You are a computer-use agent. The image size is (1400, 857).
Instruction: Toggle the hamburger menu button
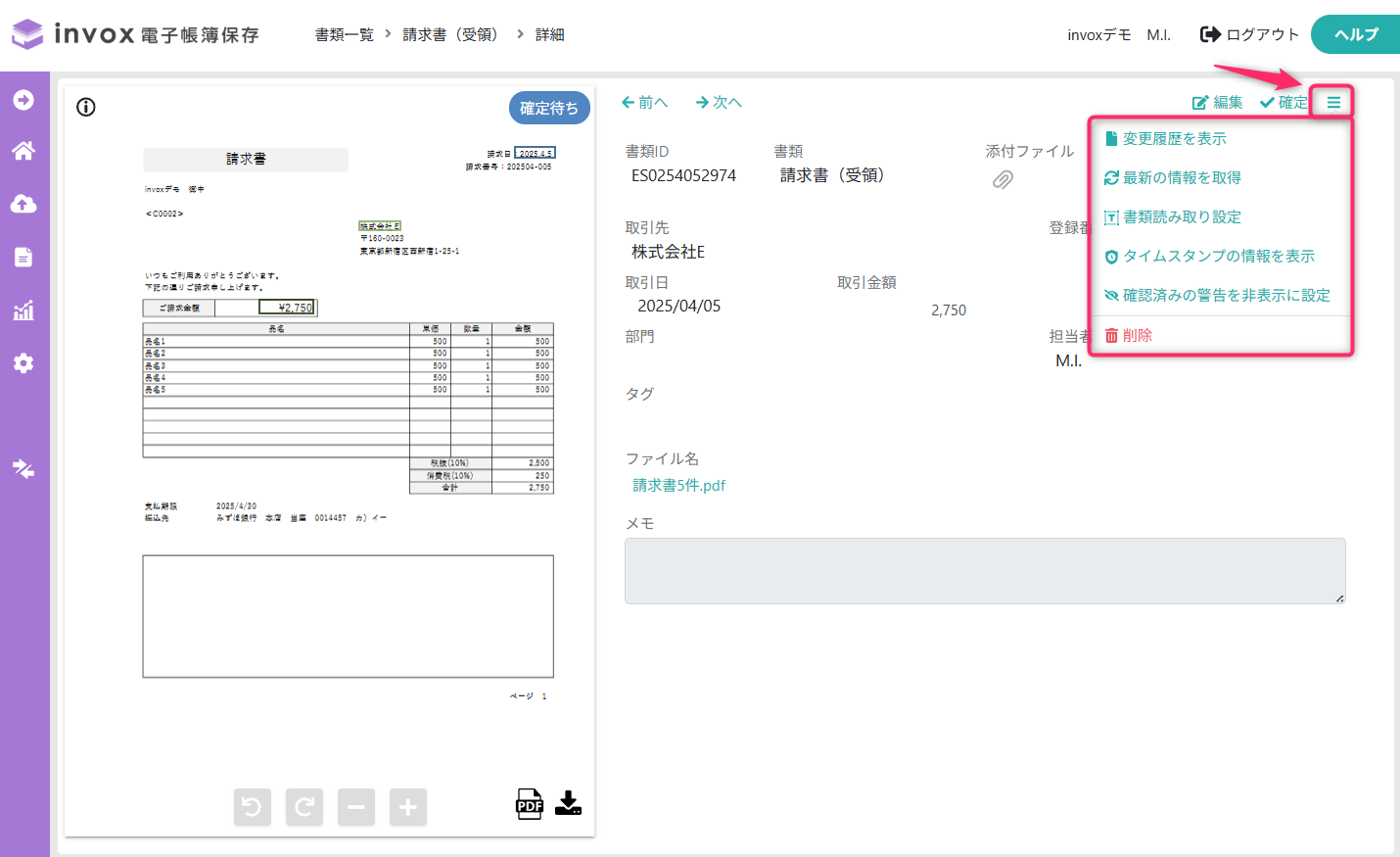click(1333, 102)
